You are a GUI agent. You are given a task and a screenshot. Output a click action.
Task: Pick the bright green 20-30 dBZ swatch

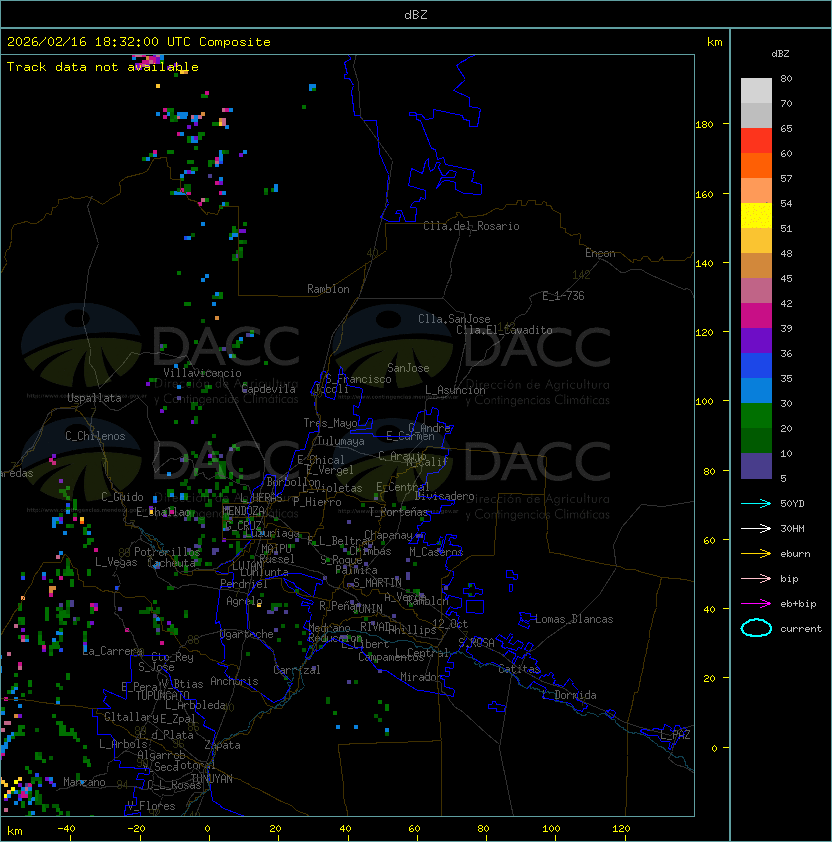click(x=756, y=416)
